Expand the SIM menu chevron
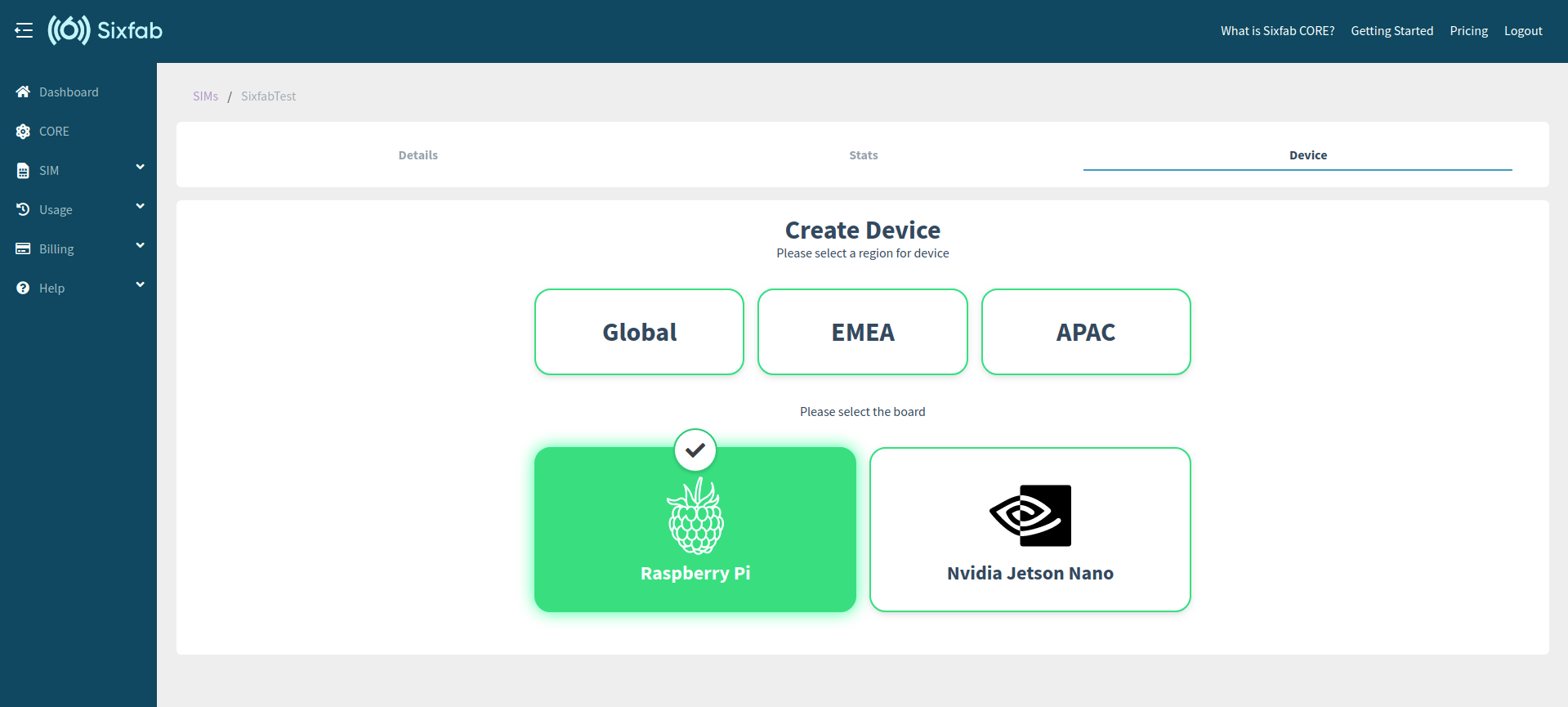Viewport: 1568px width, 707px height. pos(140,167)
